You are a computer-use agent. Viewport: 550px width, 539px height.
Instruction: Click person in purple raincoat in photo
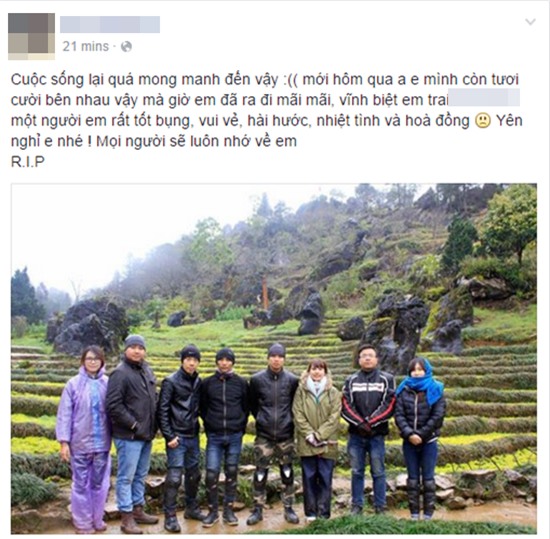84,437
